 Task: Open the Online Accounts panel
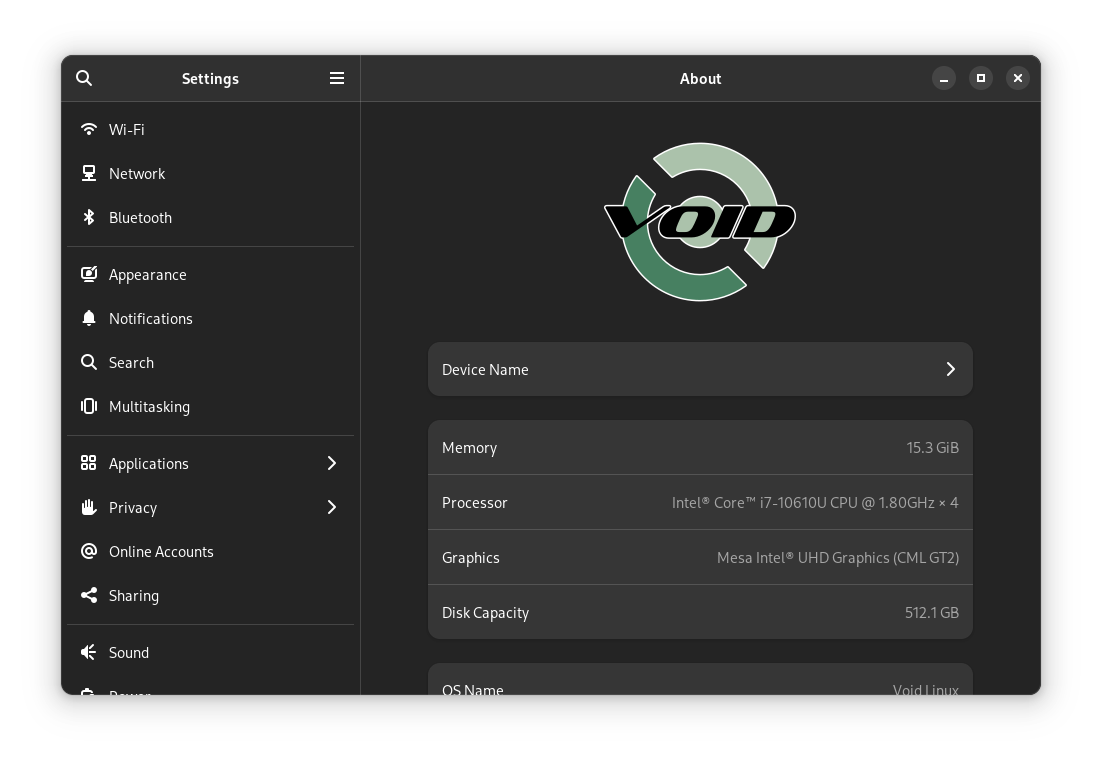211,551
